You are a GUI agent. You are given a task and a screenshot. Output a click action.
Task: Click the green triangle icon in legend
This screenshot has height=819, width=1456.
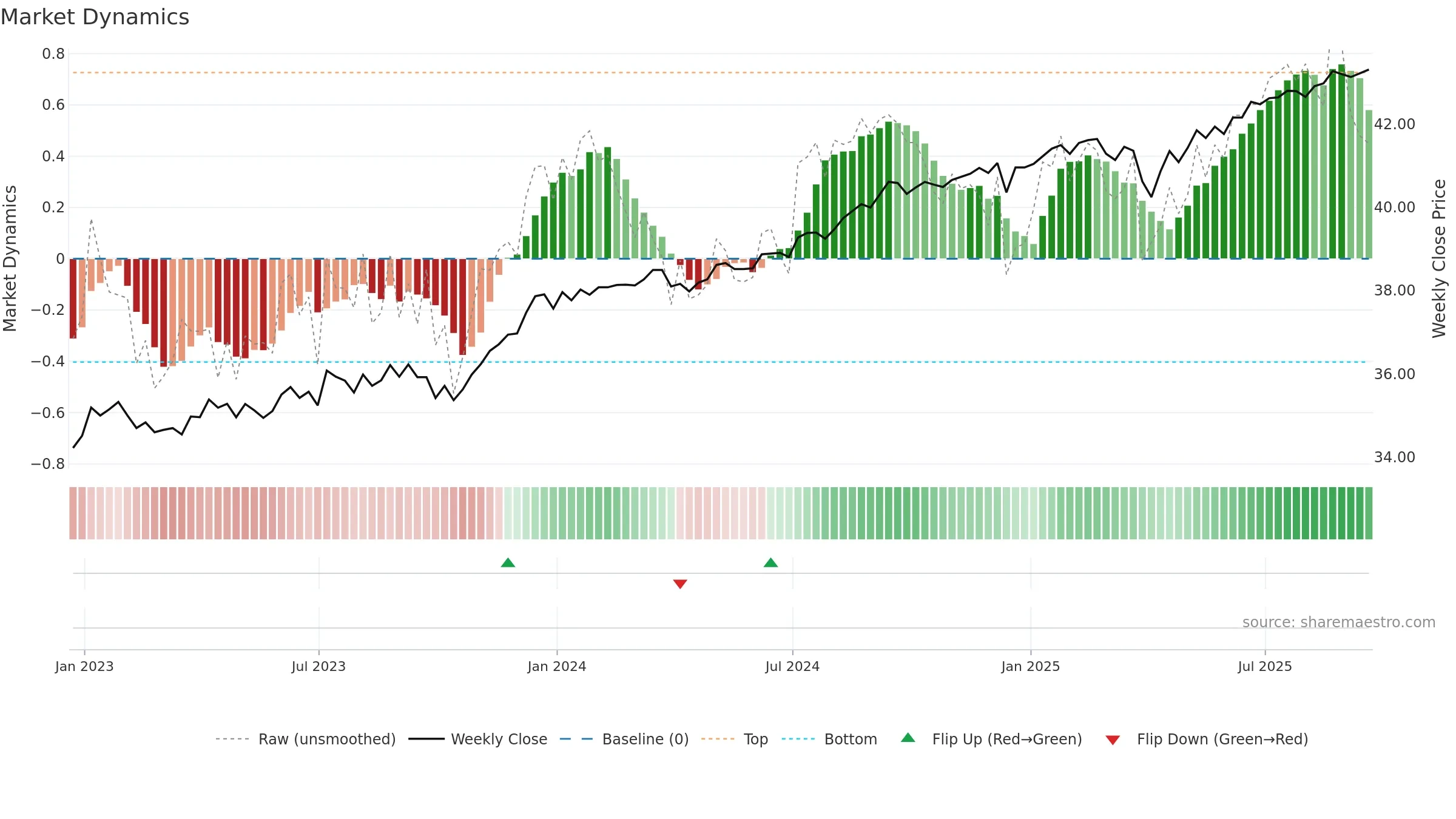[x=908, y=738]
